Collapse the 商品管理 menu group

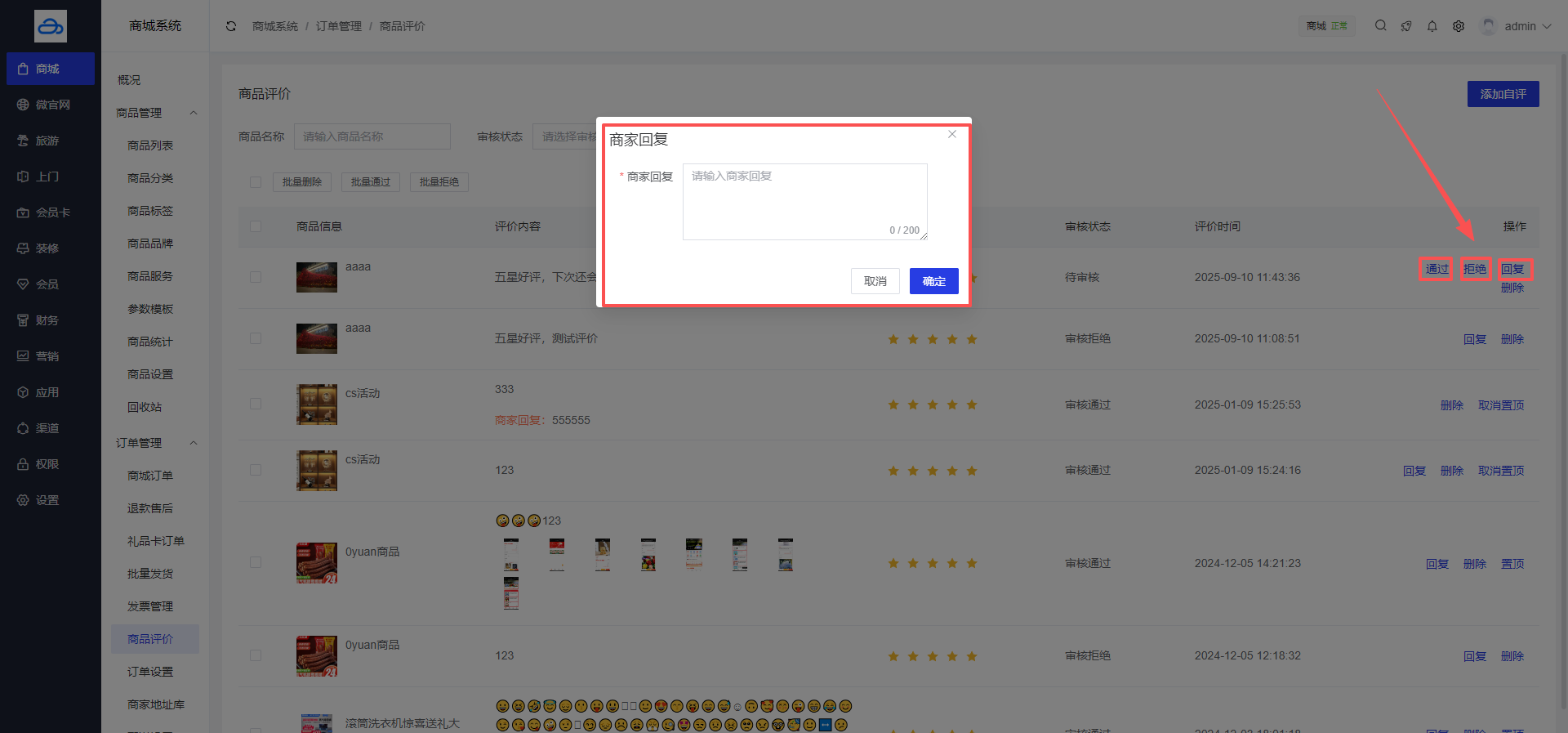[194, 113]
